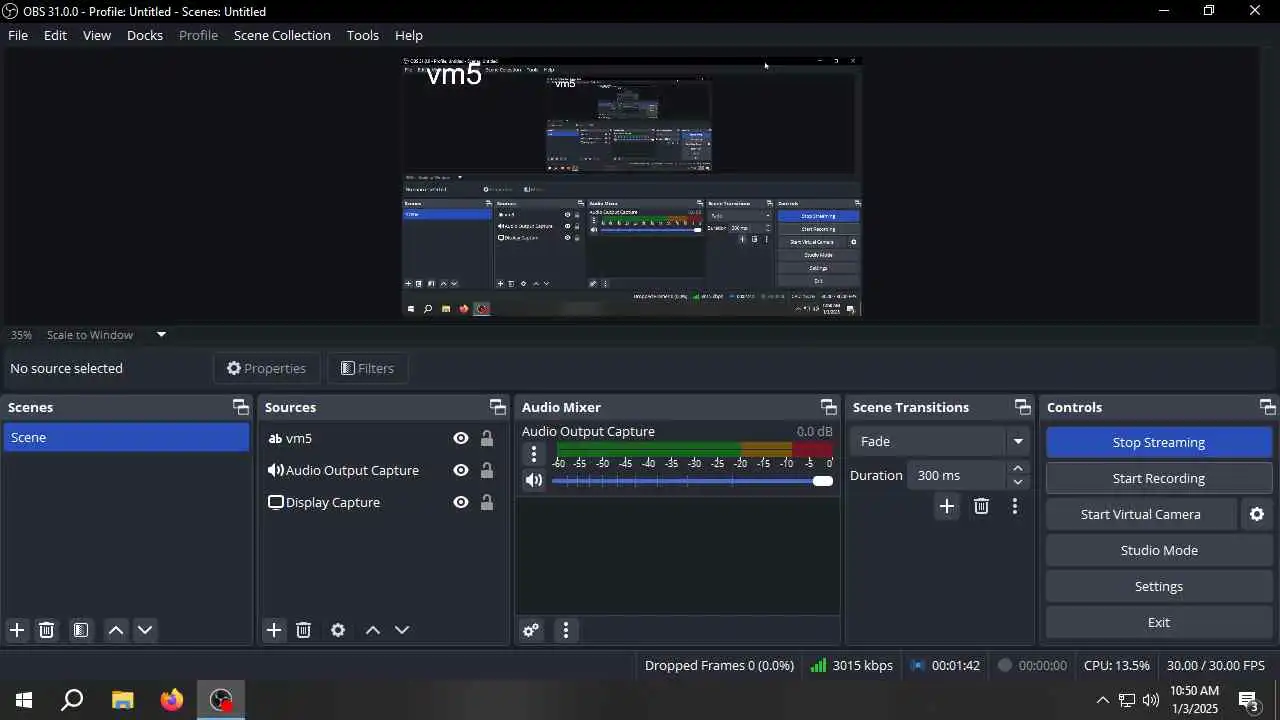The image size is (1280, 720).
Task: Undock the Scenes panel
Action: click(241, 407)
